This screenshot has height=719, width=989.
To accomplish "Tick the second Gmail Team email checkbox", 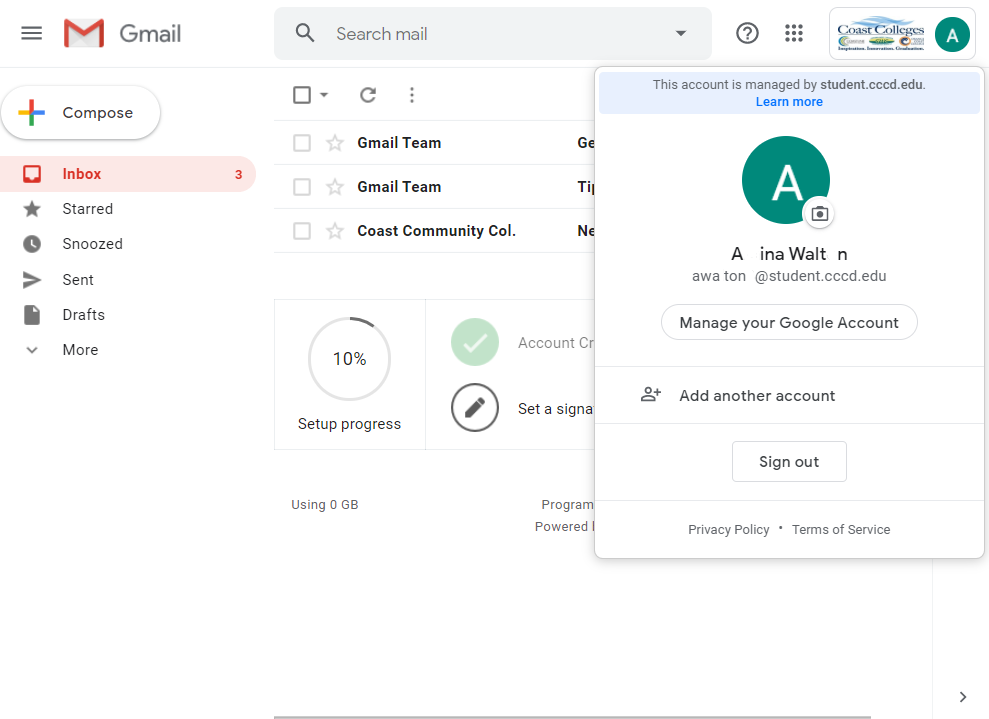I will coord(302,187).
